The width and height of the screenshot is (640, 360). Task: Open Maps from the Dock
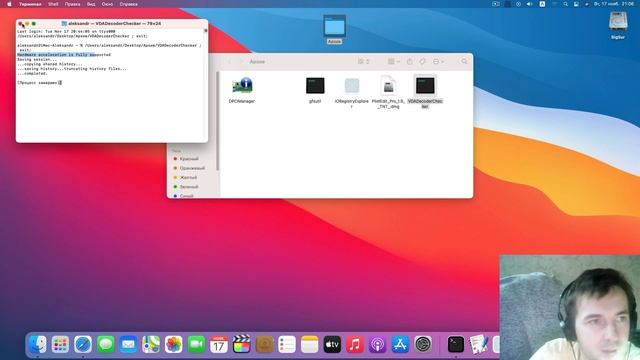(151, 344)
